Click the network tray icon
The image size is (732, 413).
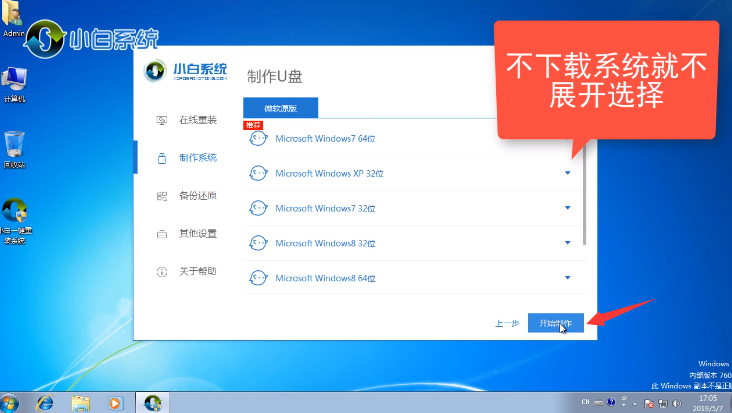[x=662, y=403]
